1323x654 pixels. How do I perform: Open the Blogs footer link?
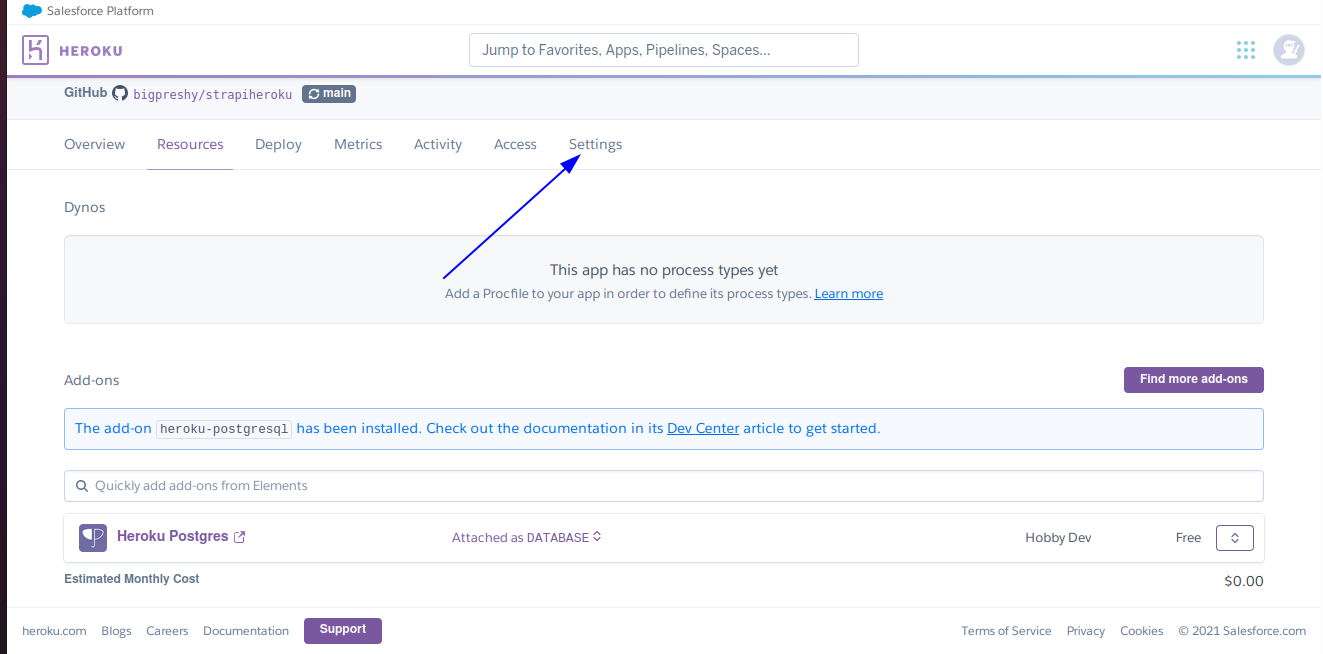coord(116,631)
